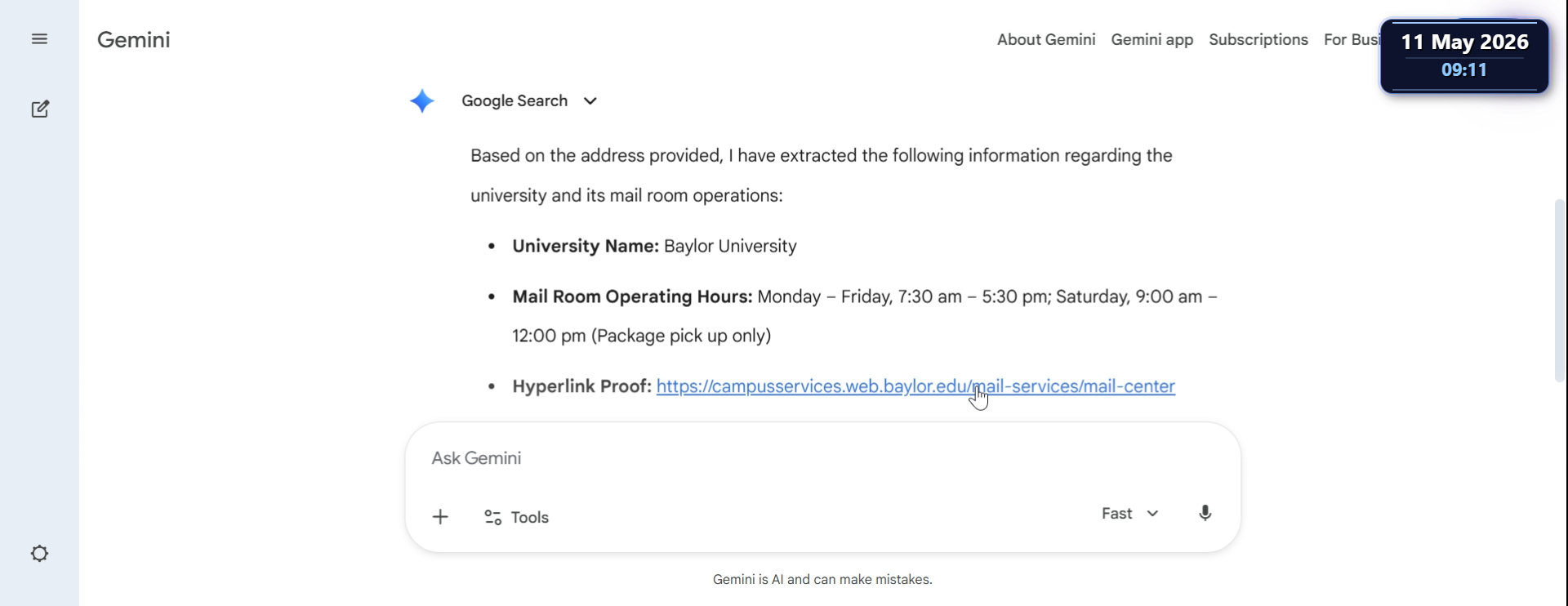The height and width of the screenshot is (606, 1568).
Task: Click the plus icon to add files
Action: pos(440,517)
